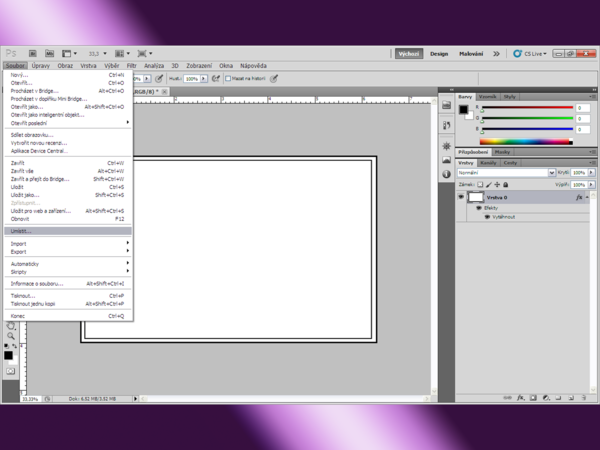Viewport: 600px width, 450px height.
Task: Toggle visibility of Efekty layer effects
Action: click(479, 208)
